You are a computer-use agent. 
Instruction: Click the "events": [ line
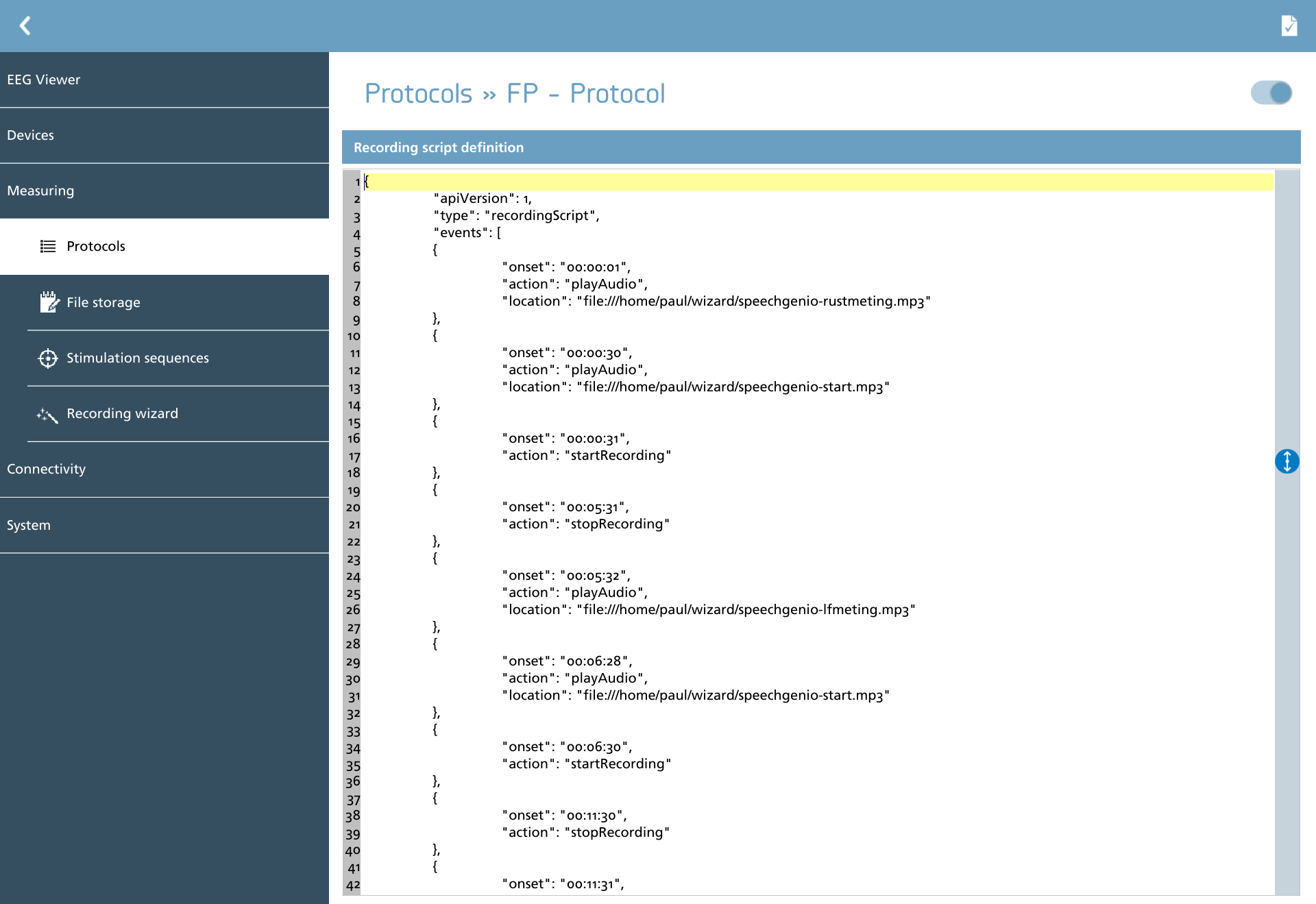click(x=467, y=232)
